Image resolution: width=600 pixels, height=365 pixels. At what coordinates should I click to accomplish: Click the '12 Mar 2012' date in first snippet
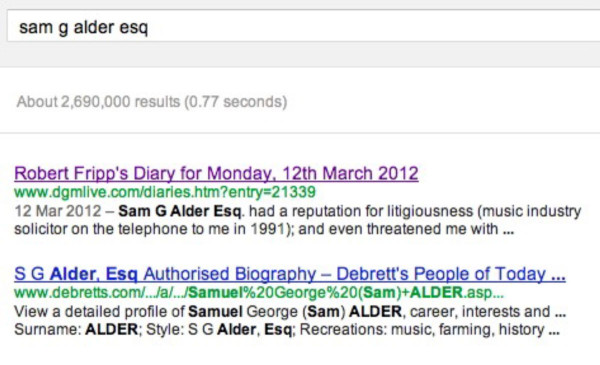tap(58, 211)
